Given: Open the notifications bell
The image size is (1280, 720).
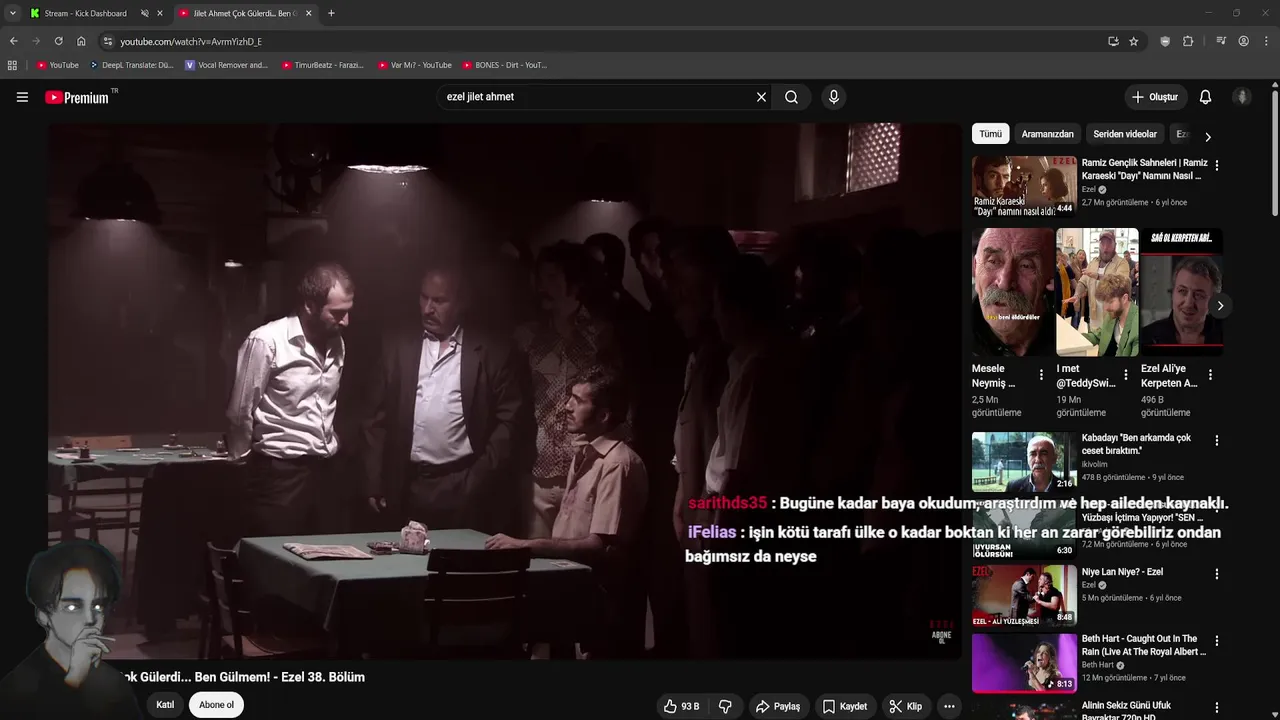Looking at the screenshot, I should coord(1205,97).
